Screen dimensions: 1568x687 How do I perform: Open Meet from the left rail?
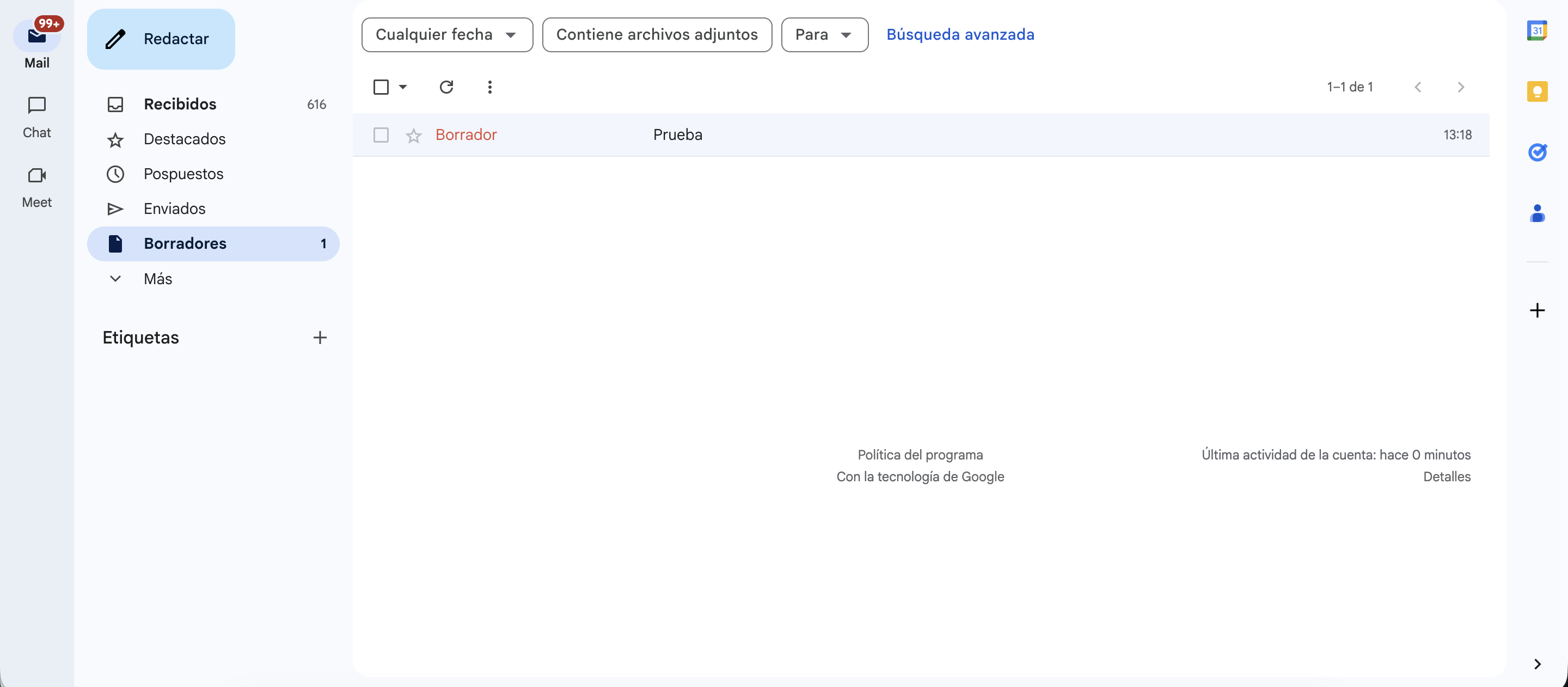(x=36, y=186)
